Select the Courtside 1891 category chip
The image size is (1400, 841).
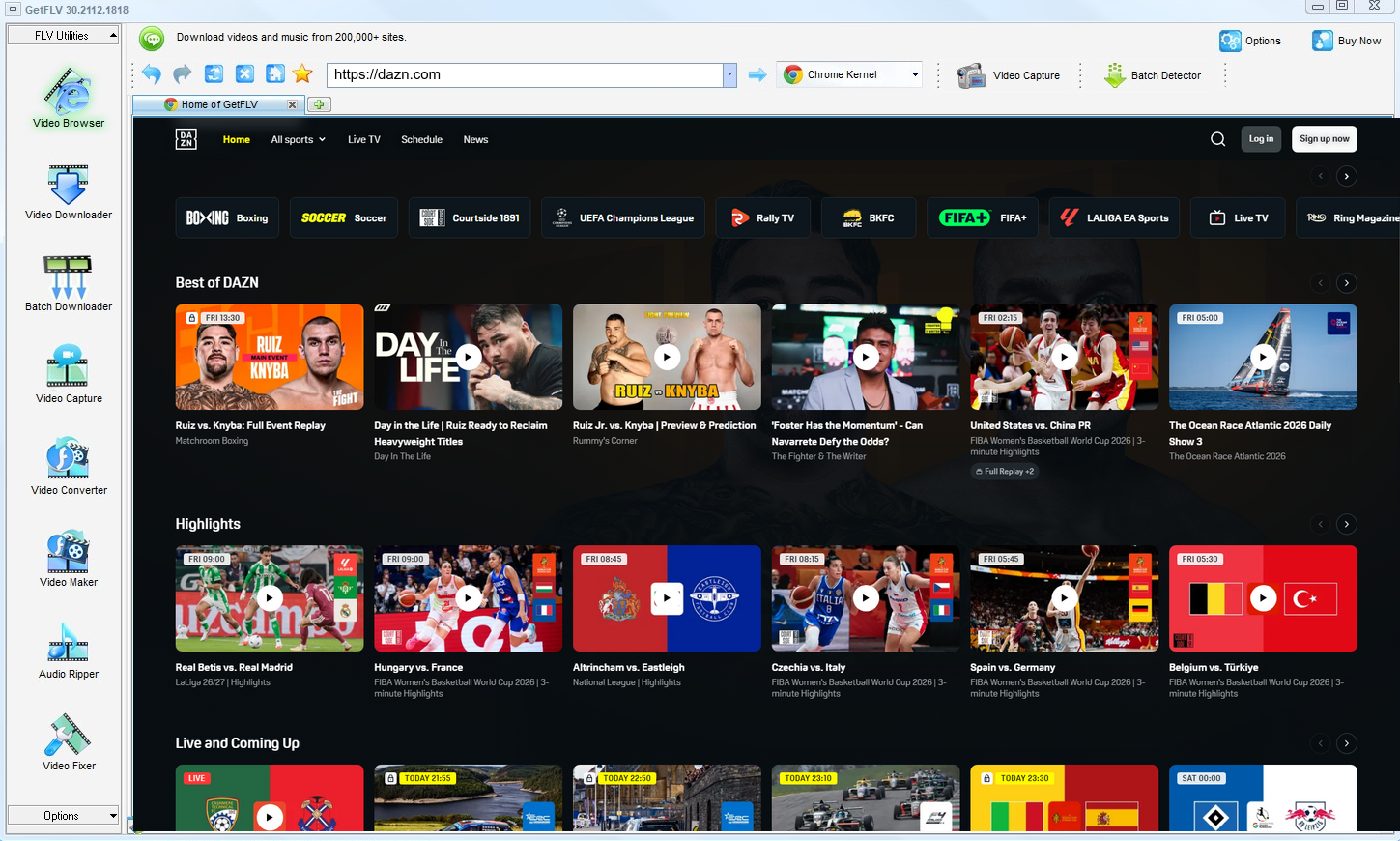tap(470, 217)
